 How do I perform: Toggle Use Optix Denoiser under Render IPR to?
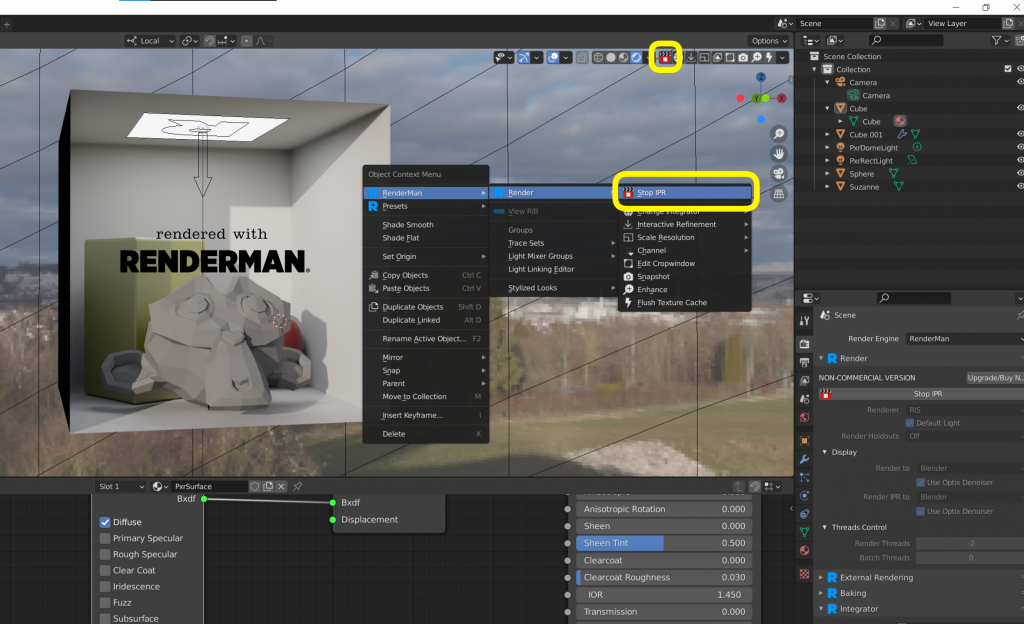pos(920,511)
